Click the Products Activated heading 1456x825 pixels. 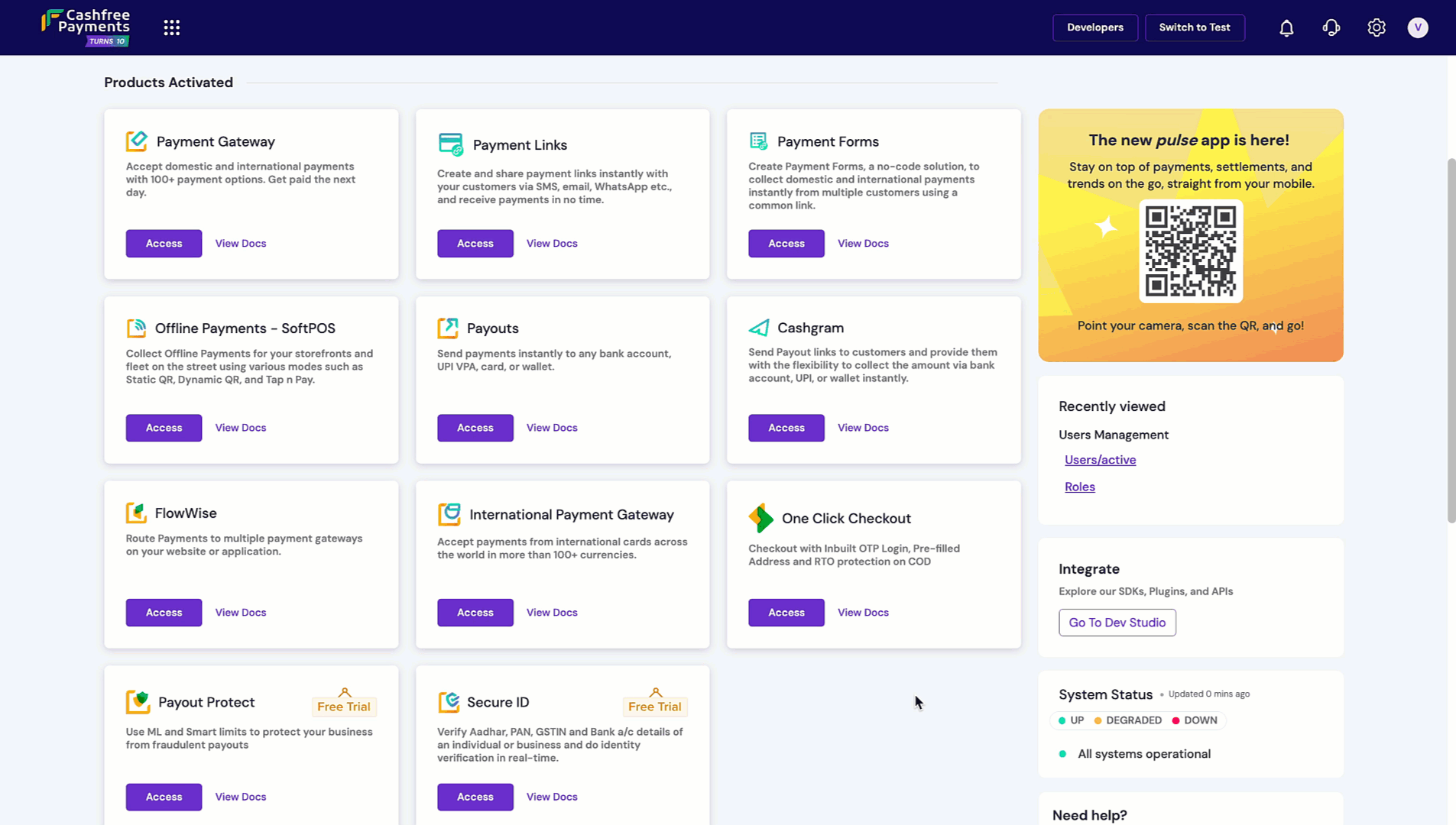(x=168, y=82)
